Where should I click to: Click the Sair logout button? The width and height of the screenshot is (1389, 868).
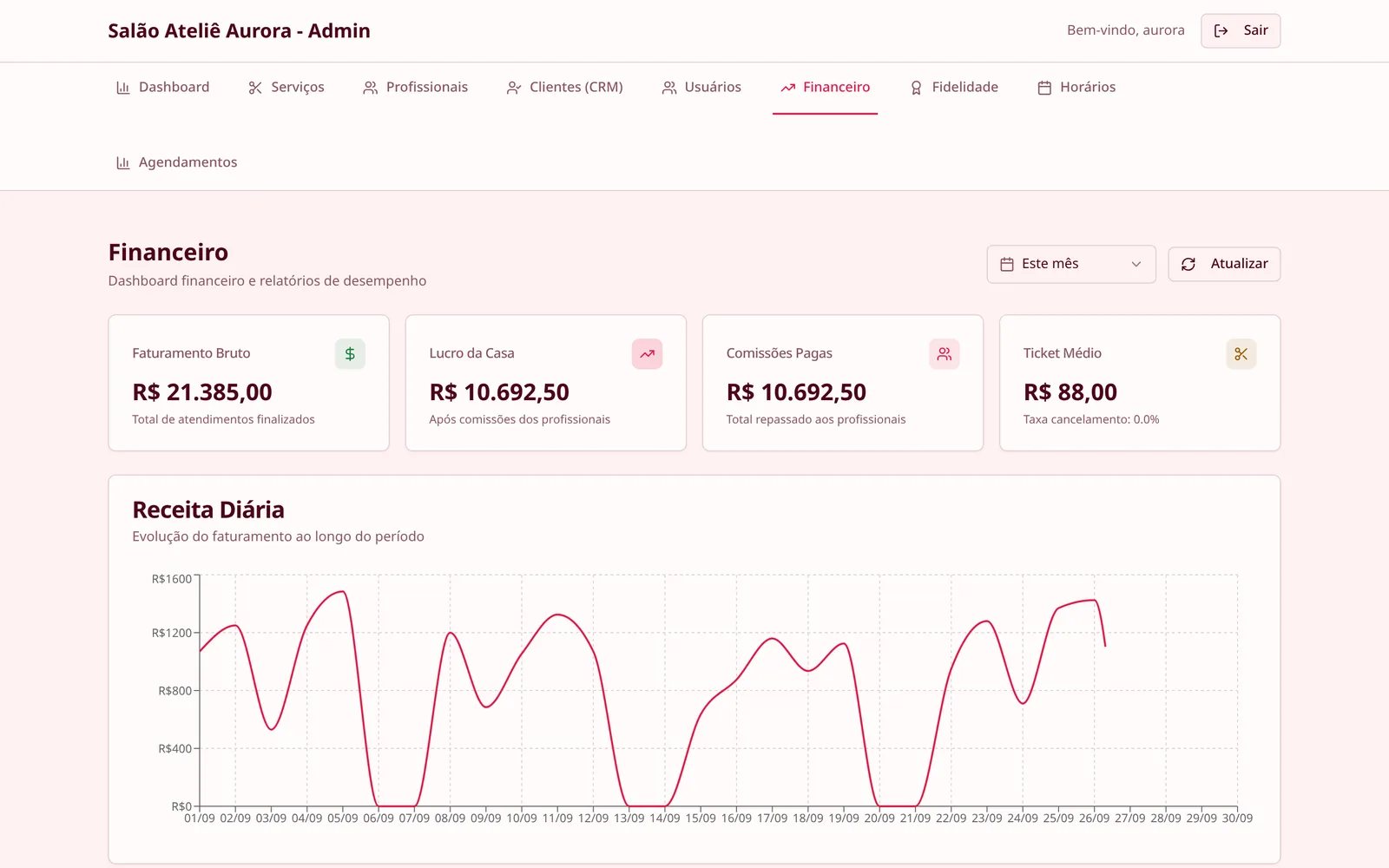(1241, 31)
